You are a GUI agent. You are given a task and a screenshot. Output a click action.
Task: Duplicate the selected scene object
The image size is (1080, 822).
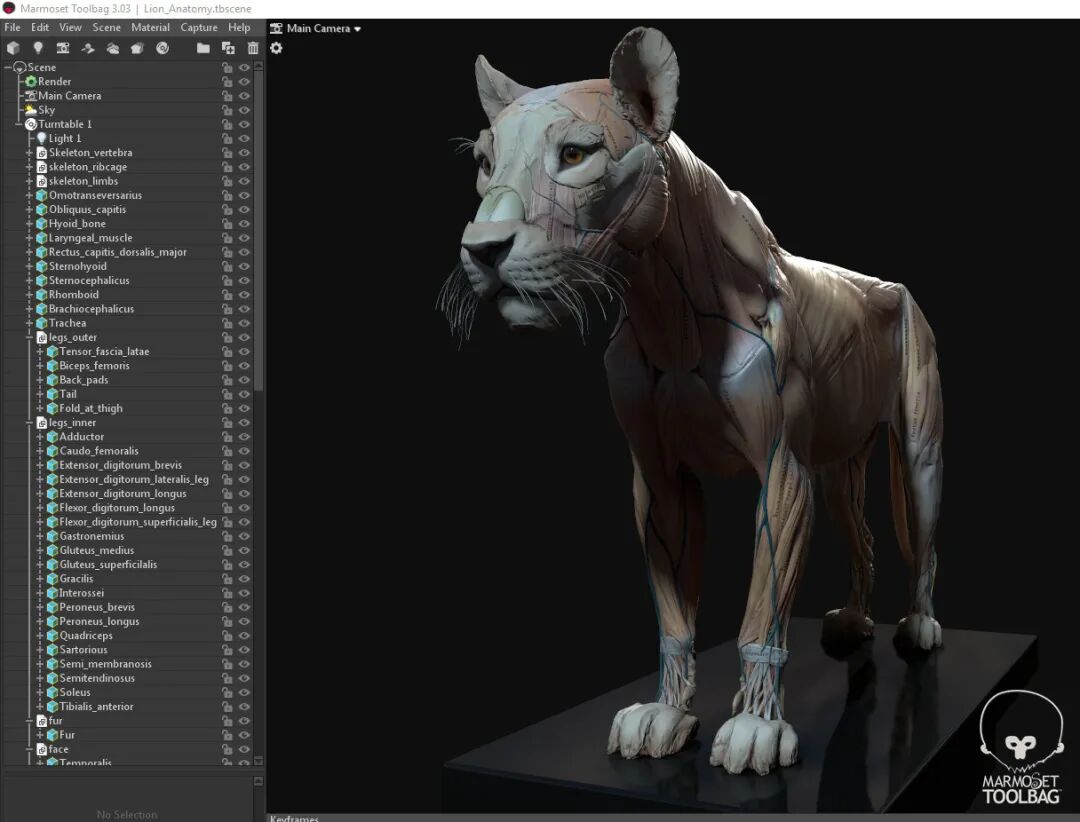tap(228, 48)
